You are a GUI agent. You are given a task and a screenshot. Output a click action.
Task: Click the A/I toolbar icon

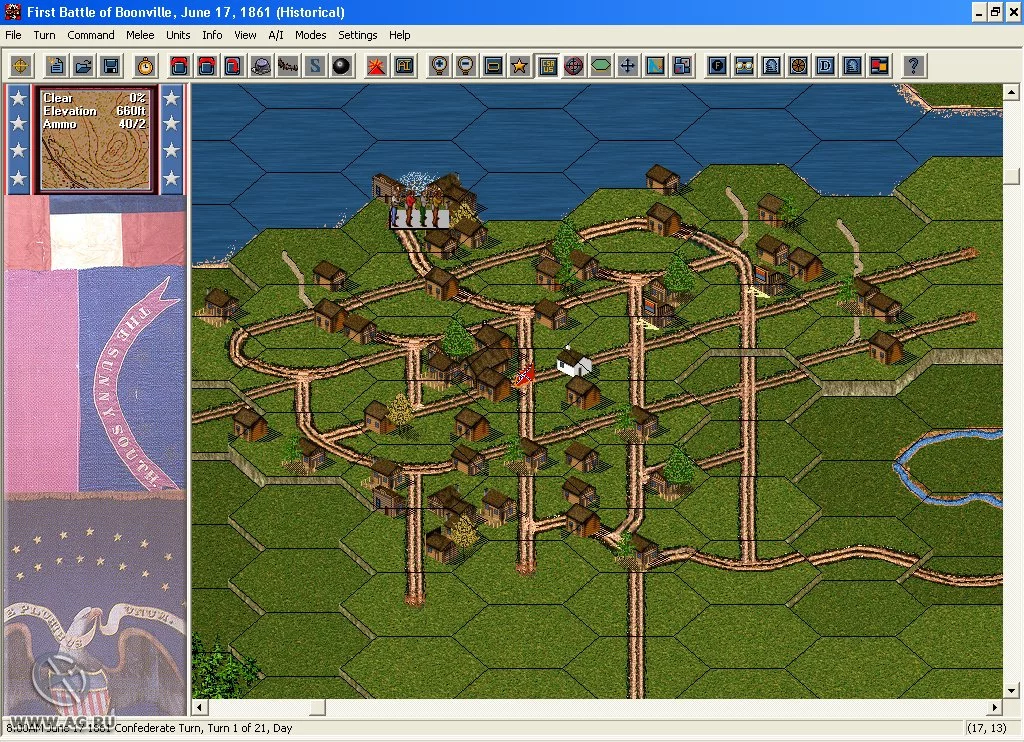[404, 66]
